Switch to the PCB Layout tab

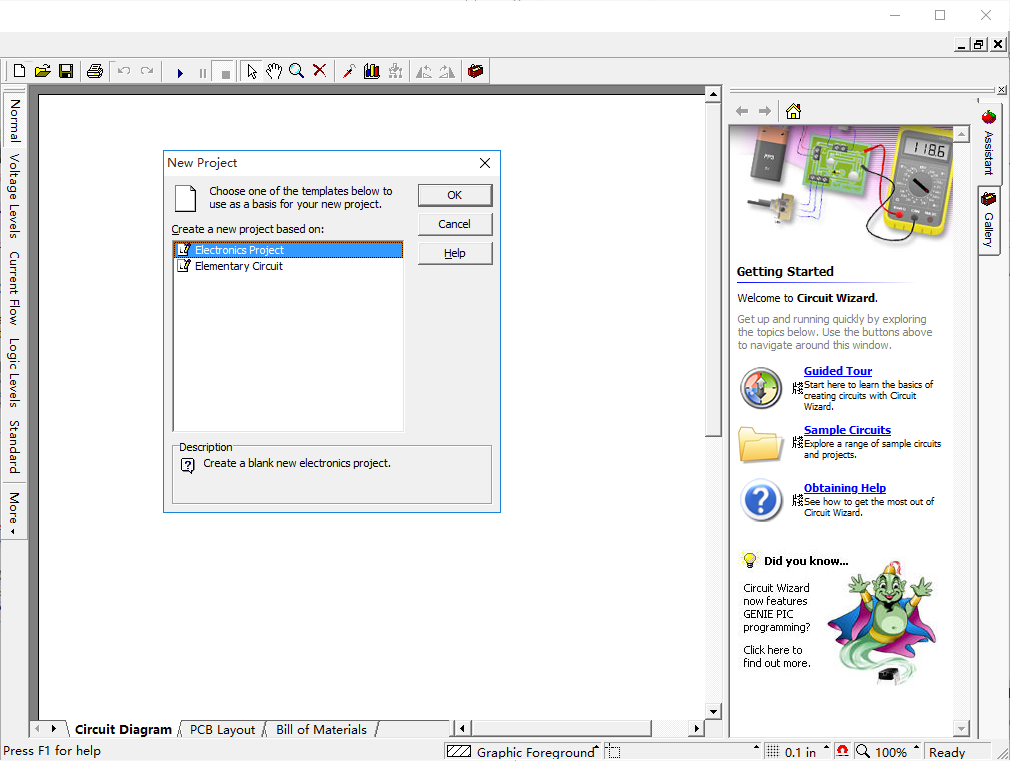pos(222,730)
